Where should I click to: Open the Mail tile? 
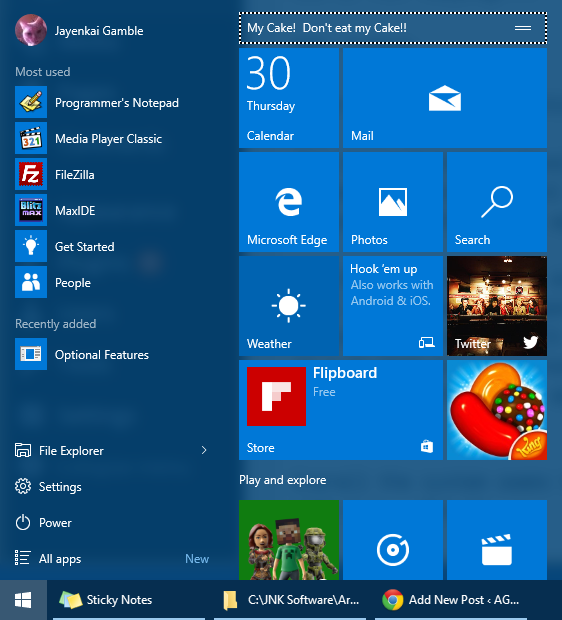(x=445, y=98)
